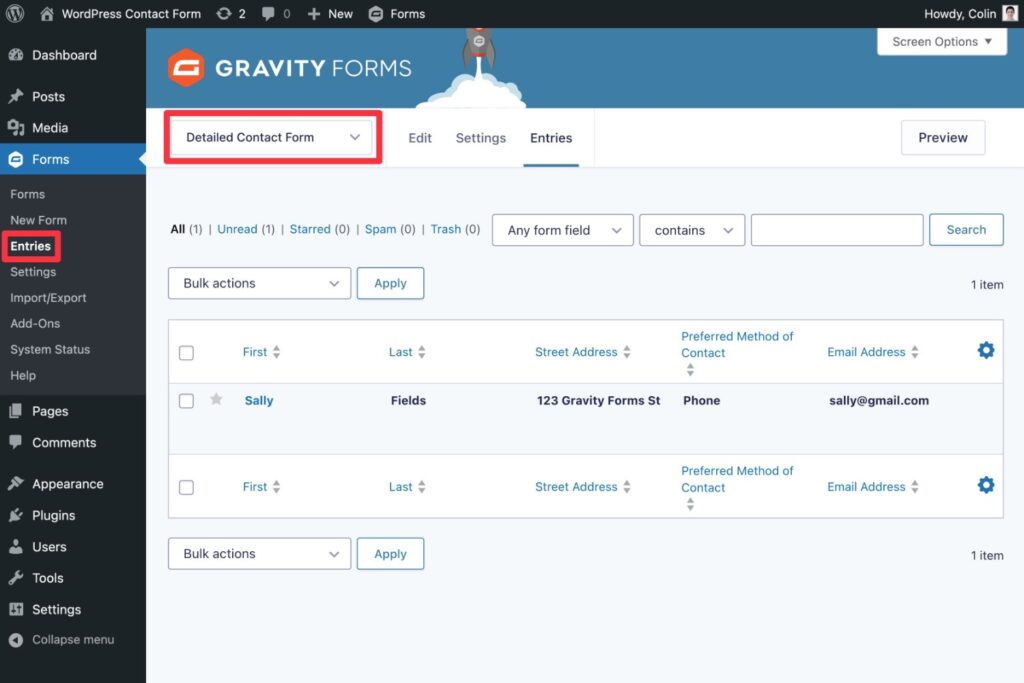Switch to the form Settings tab
The height and width of the screenshot is (683, 1024).
tap(481, 138)
